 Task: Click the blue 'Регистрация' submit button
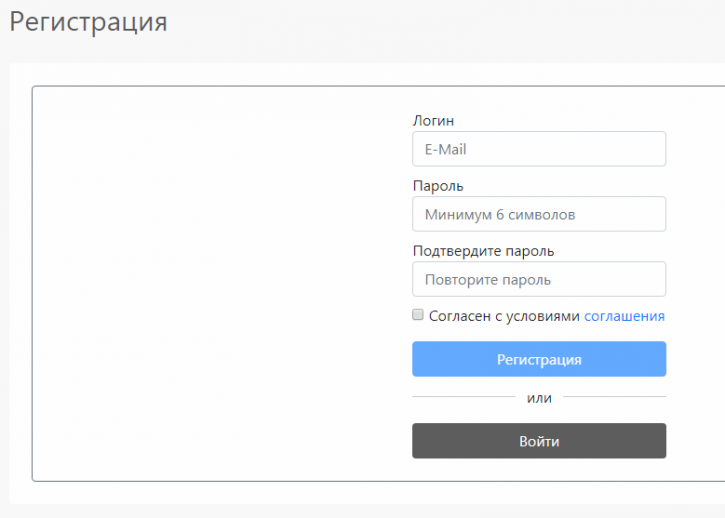pyautogui.click(x=539, y=359)
